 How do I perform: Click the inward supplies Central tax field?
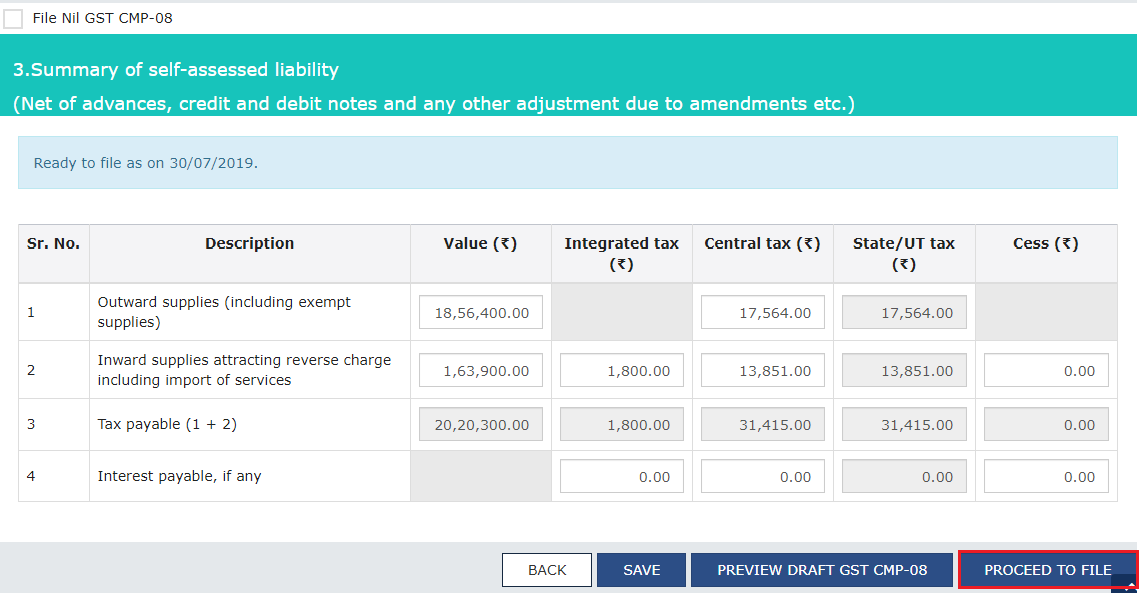point(762,369)
